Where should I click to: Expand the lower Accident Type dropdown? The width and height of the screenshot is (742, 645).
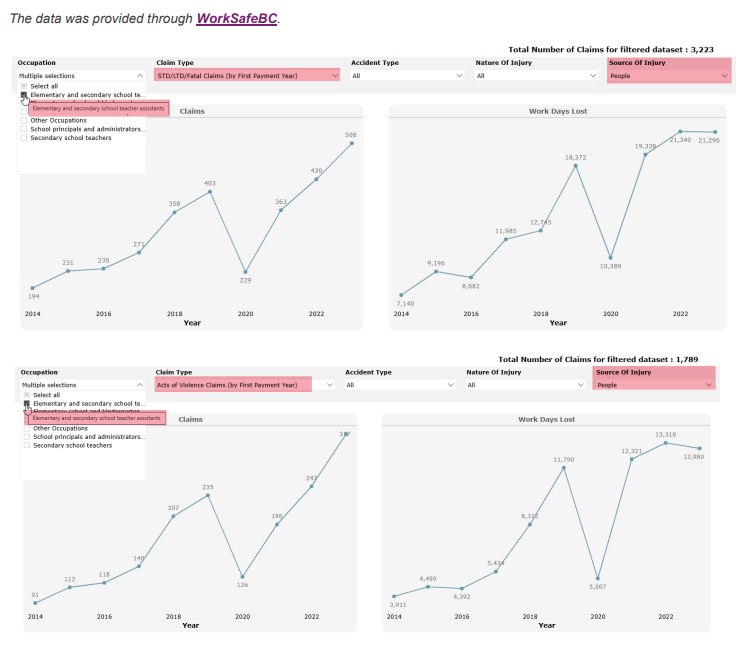[x=455, y=384]
